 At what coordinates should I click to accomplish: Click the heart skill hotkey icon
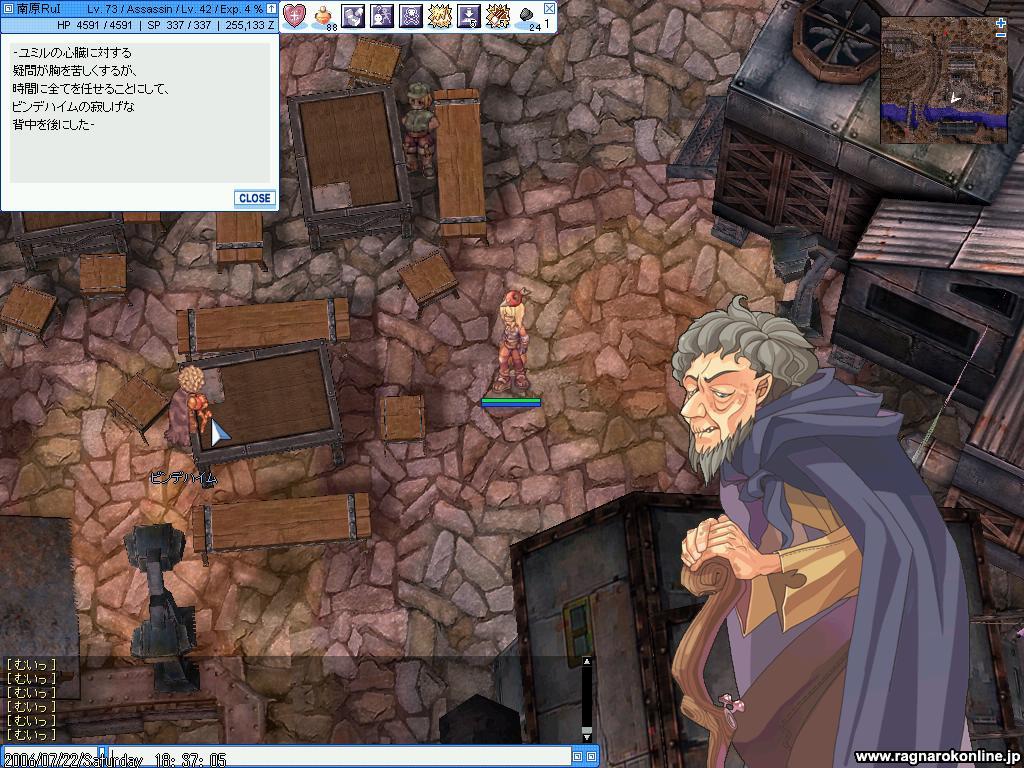pyautogui.click(x=295, y=16)
